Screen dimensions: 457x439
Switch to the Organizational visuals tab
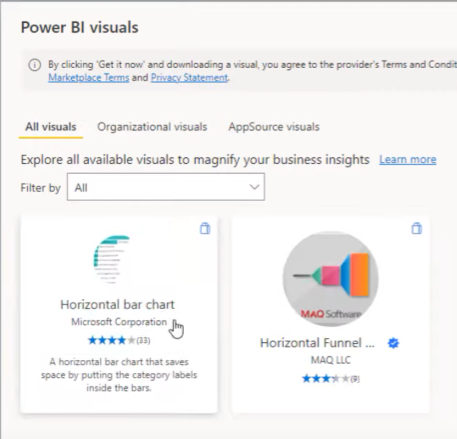tap(152, 127)
